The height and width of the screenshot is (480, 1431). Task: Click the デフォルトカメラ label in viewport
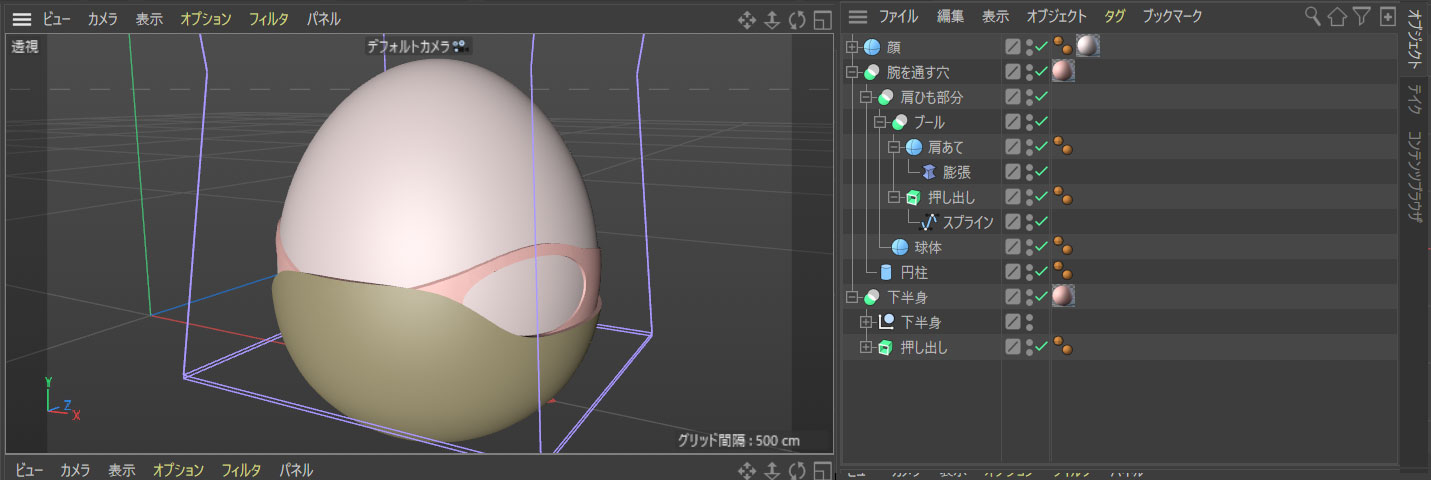pos(409,46)
